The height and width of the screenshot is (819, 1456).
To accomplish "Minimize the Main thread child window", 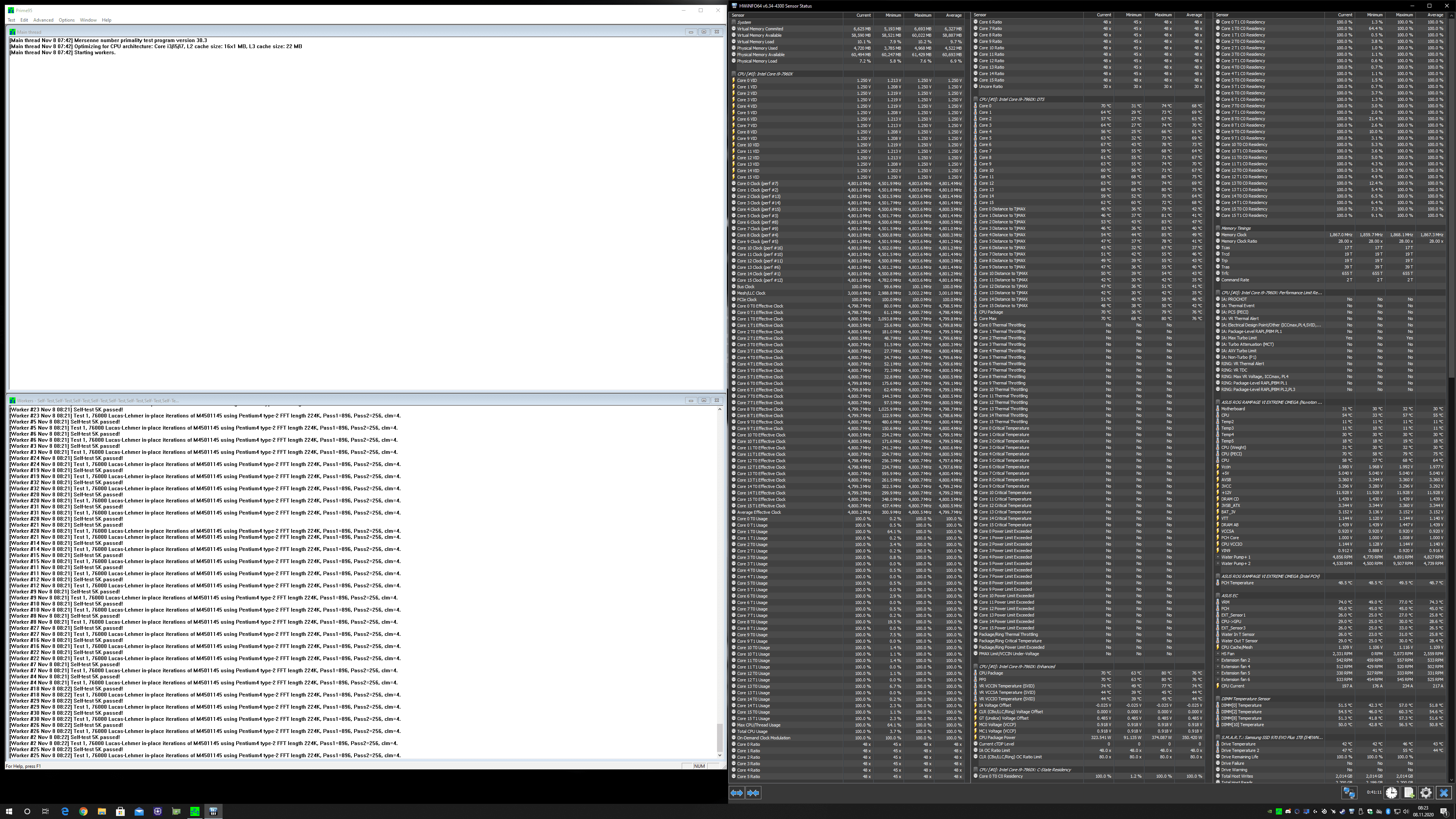I will click(691, 32).
